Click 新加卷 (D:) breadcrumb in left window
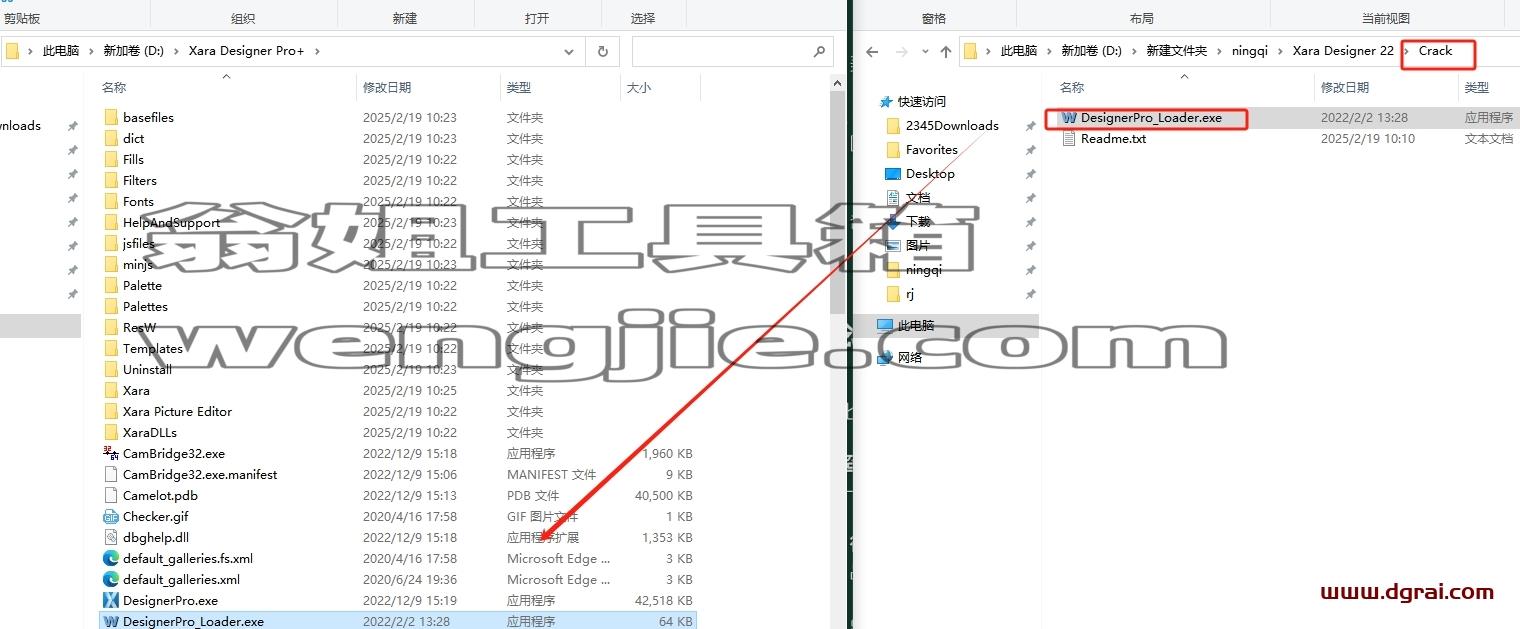Screen dimensions: 1520x629 tap(134, 51)
